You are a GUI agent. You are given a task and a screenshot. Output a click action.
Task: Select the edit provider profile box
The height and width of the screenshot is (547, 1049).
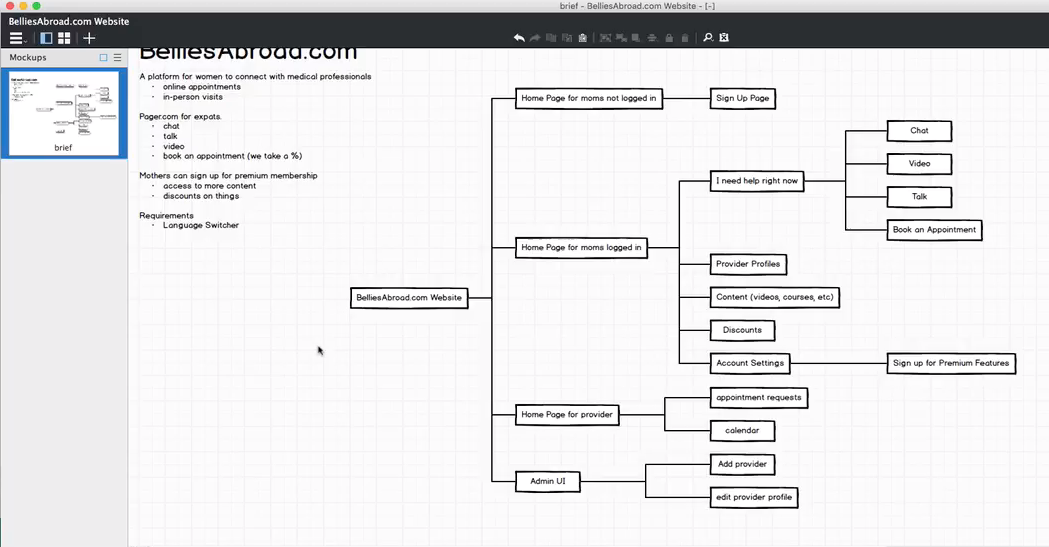[x=754, y=498]
